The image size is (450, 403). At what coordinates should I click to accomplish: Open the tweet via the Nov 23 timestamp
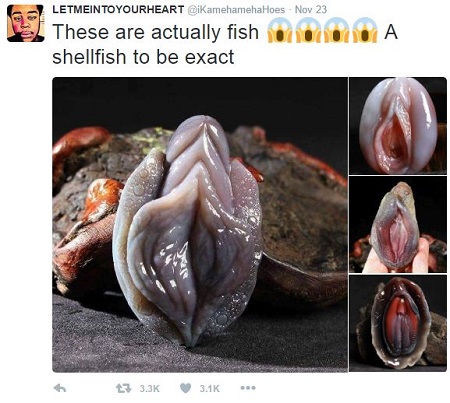(x=311, y=9)
